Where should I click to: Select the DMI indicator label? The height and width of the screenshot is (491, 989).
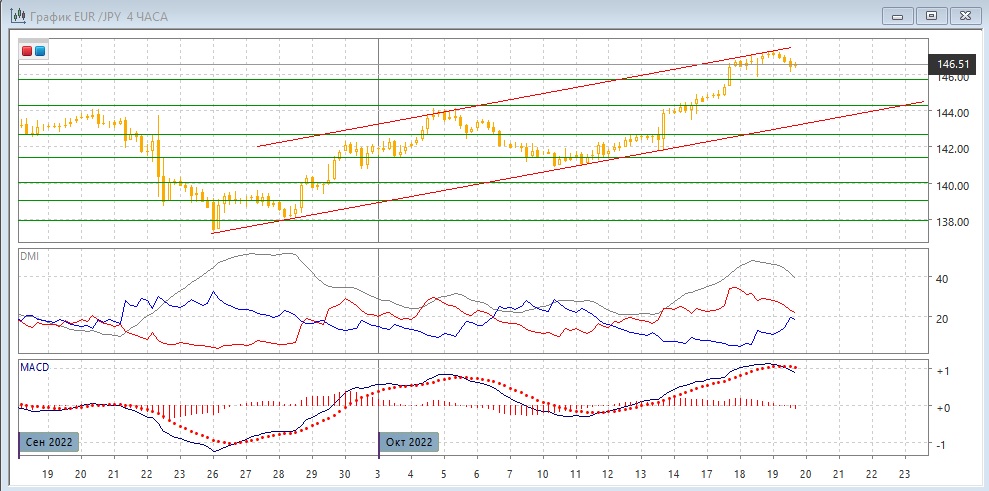pyautogui.click(x=30, y=257)
